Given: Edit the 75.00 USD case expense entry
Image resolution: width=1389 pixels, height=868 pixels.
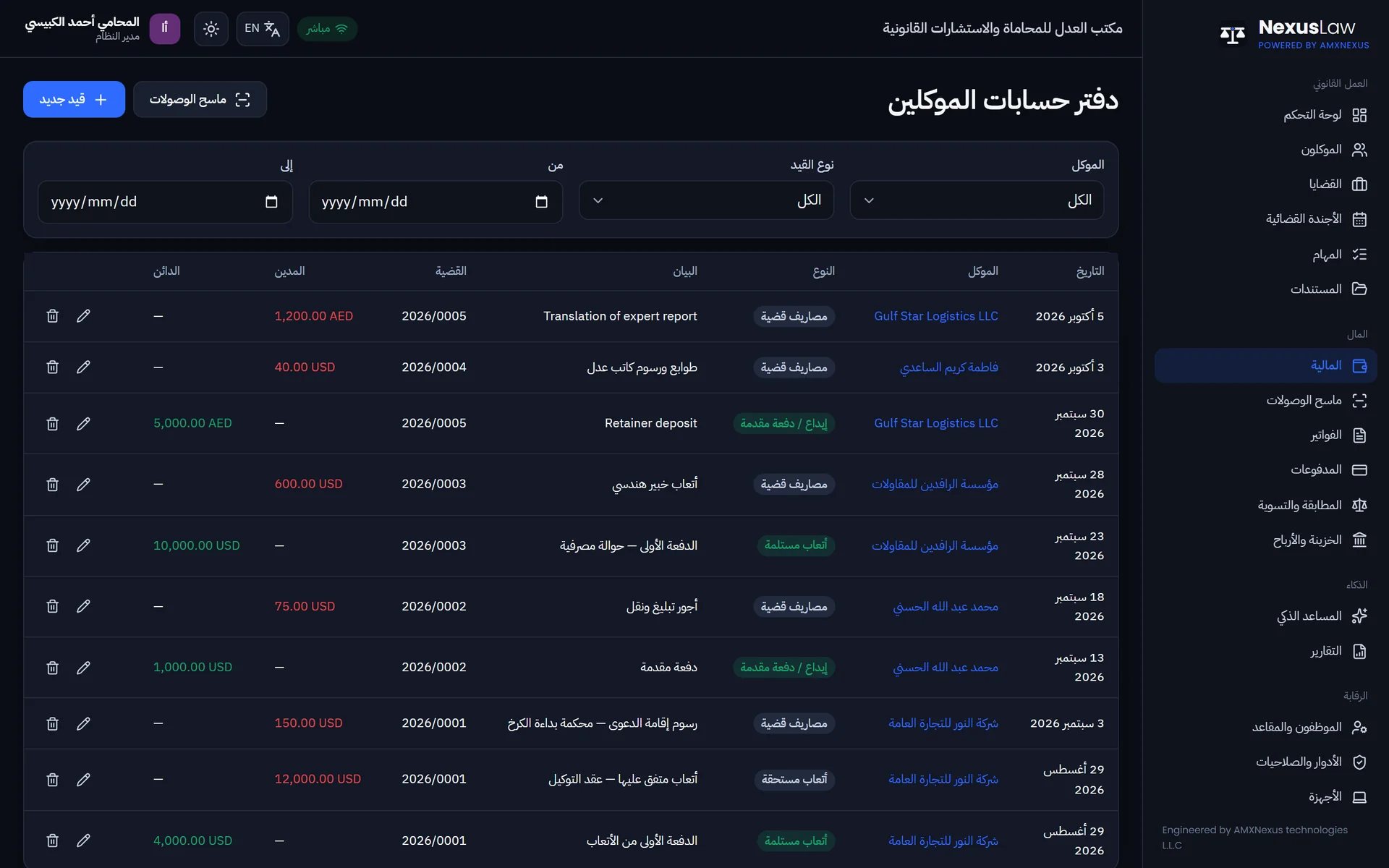Looking at the screenshot, I should [x=83, y=606].
